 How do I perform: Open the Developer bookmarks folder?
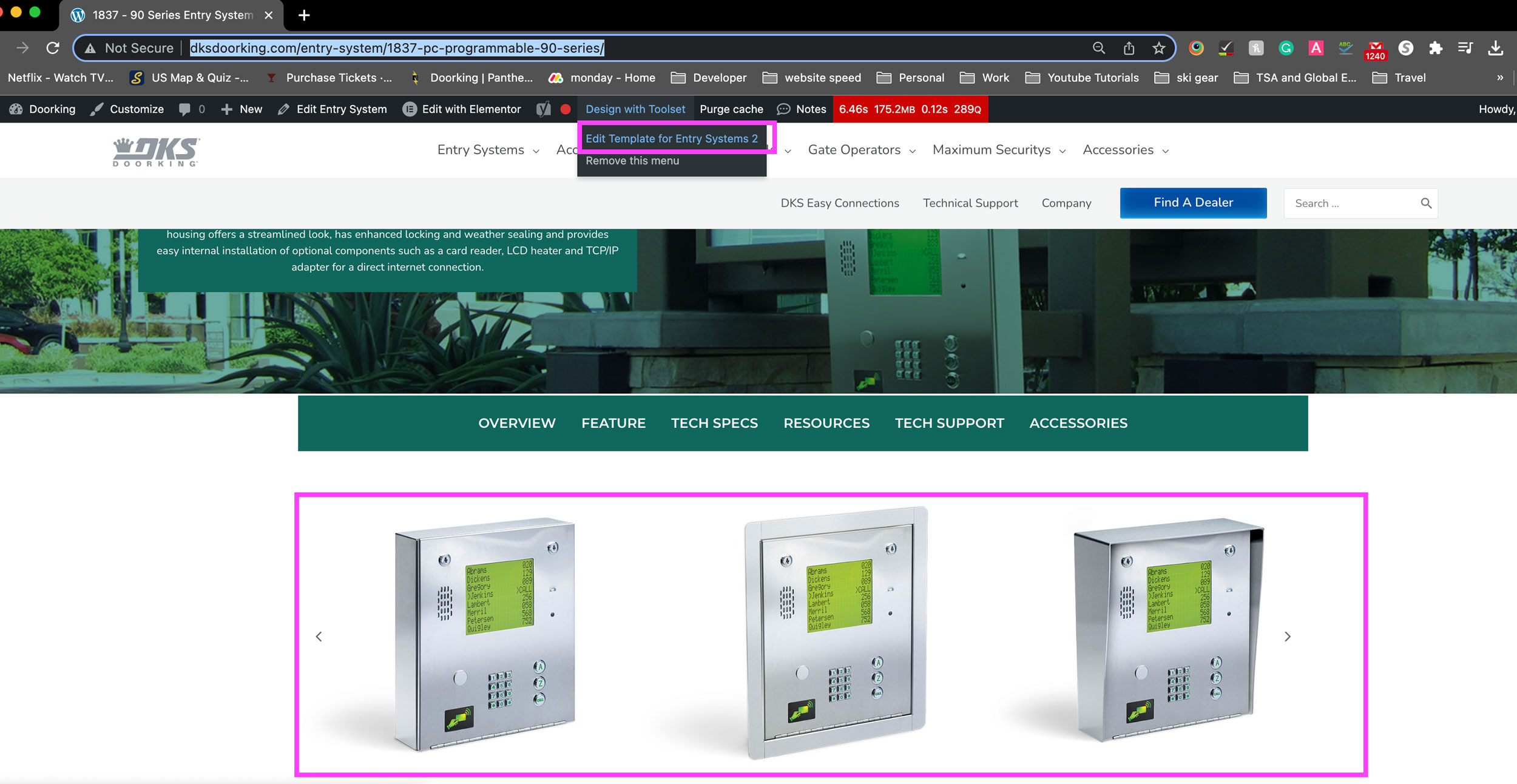[x=709, y=78]
